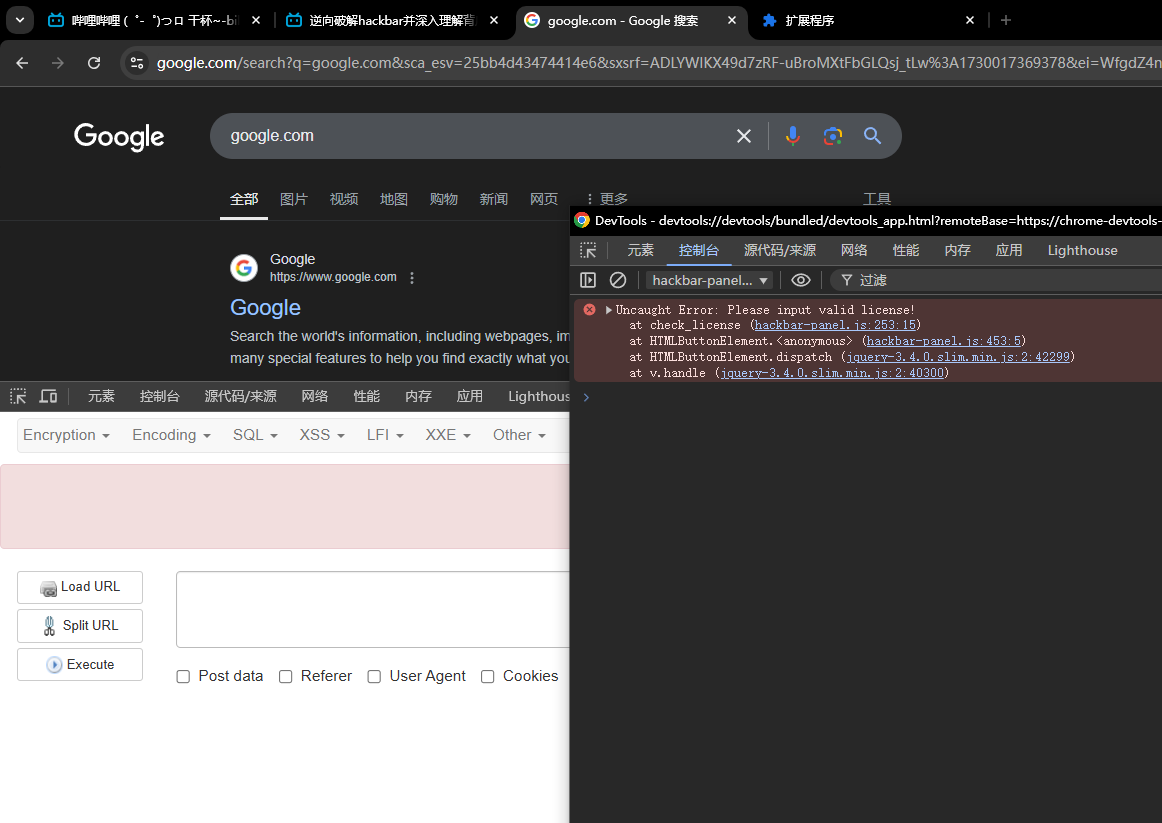Reload the current browser page
This screenshot has height=823, width=1162.
(94, 63)
